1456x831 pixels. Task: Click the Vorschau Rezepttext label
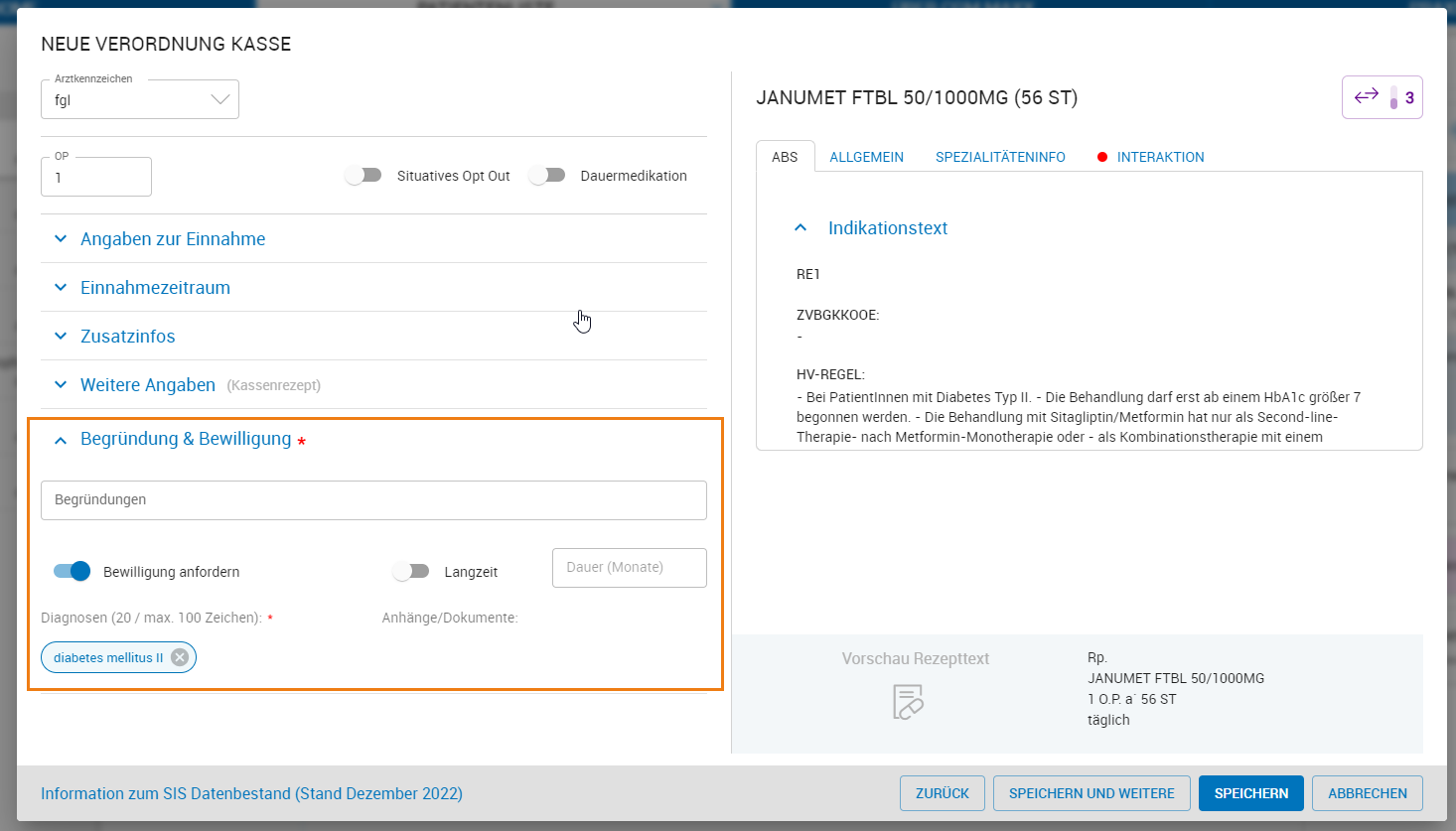tap(916, 658)
